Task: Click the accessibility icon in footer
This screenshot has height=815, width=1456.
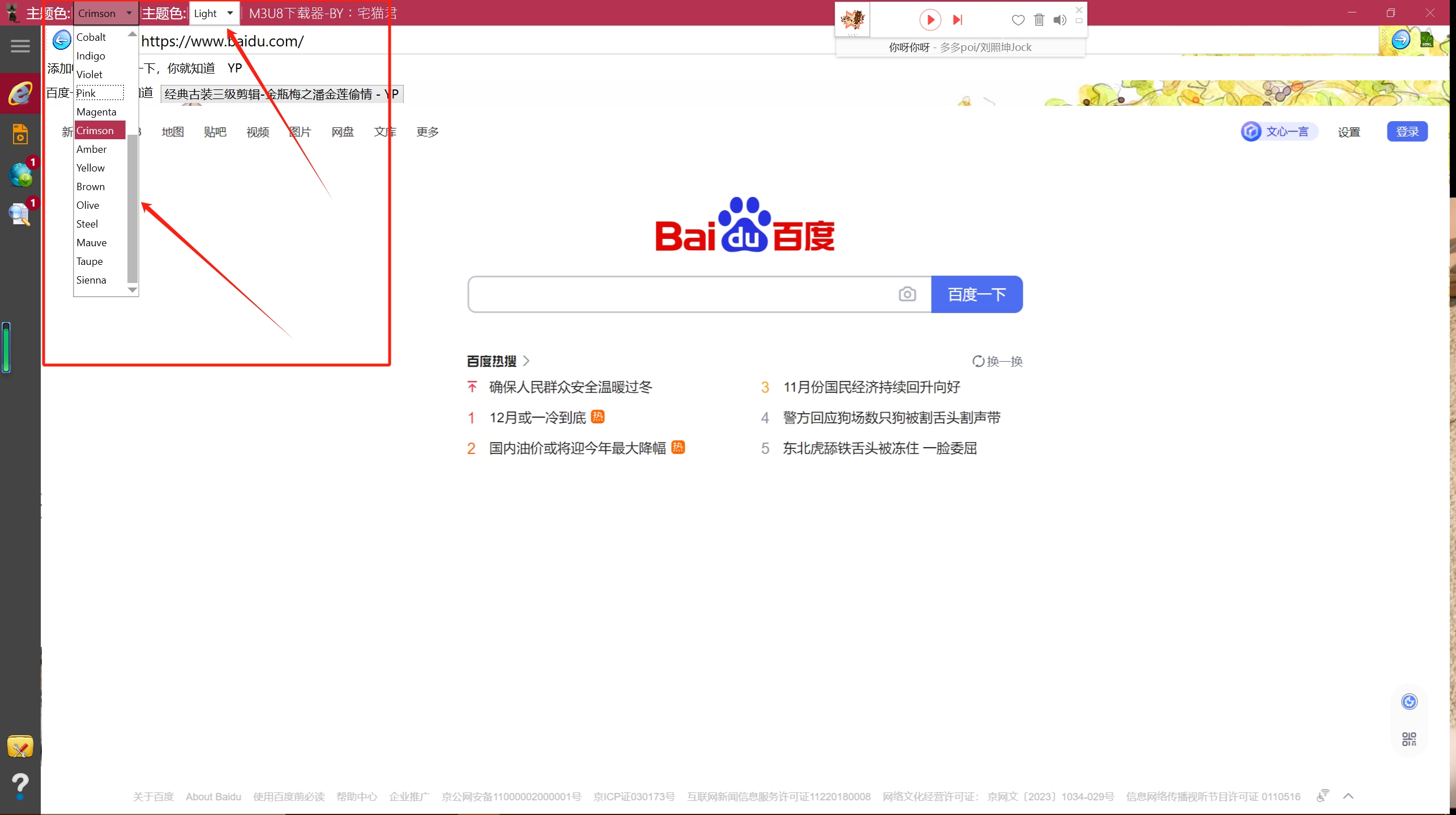Action: (x=1323, y=796)
